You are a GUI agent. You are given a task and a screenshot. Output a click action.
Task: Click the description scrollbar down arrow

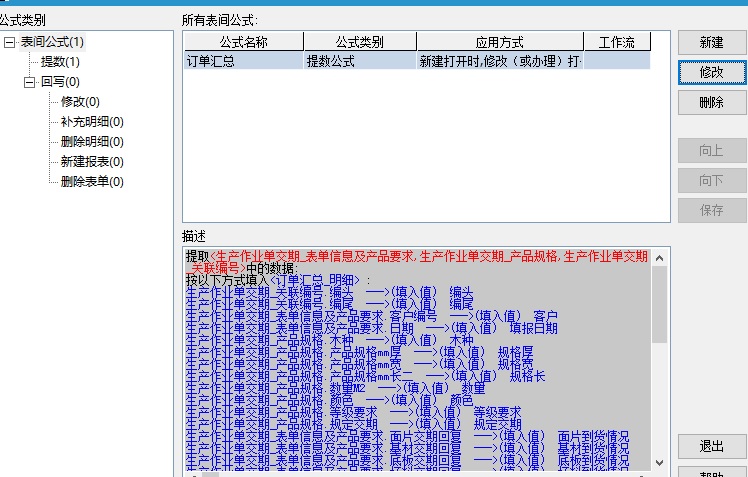[x=659, y=461]
